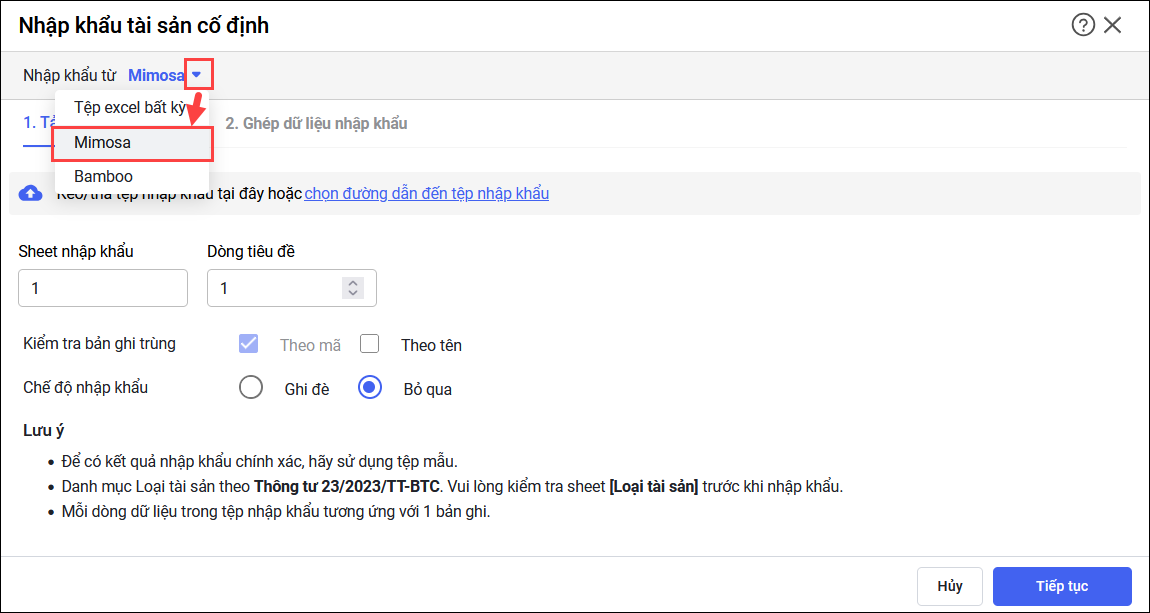
Task: Expand the import source dropdown arrow
Action: (x=198, y=74)
